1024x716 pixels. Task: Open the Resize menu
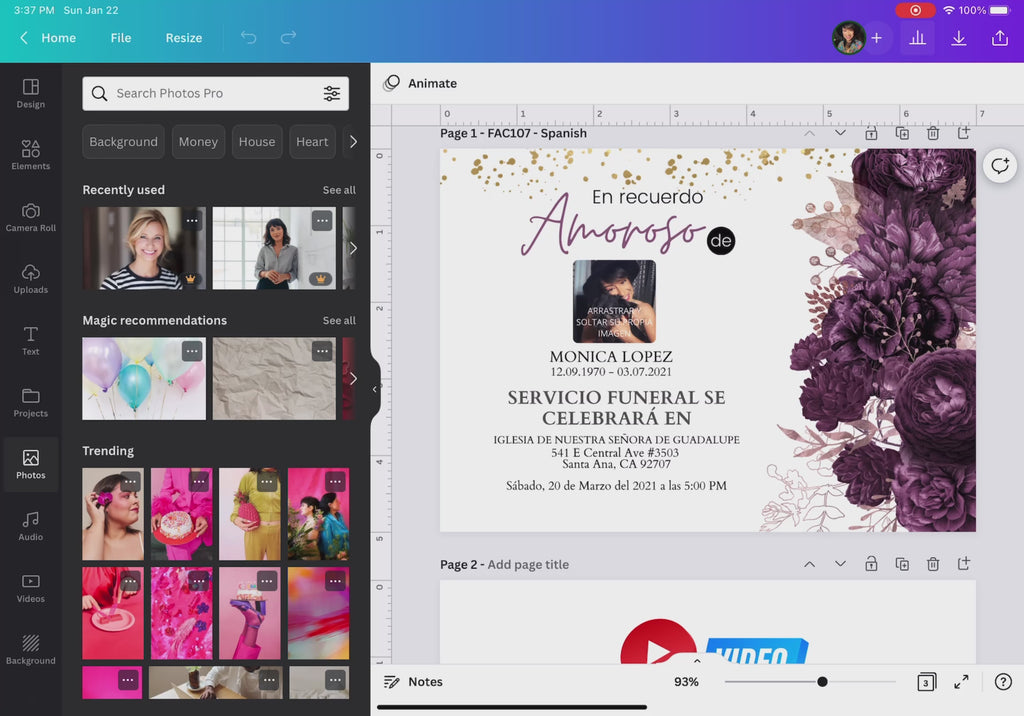click(184, 38)
